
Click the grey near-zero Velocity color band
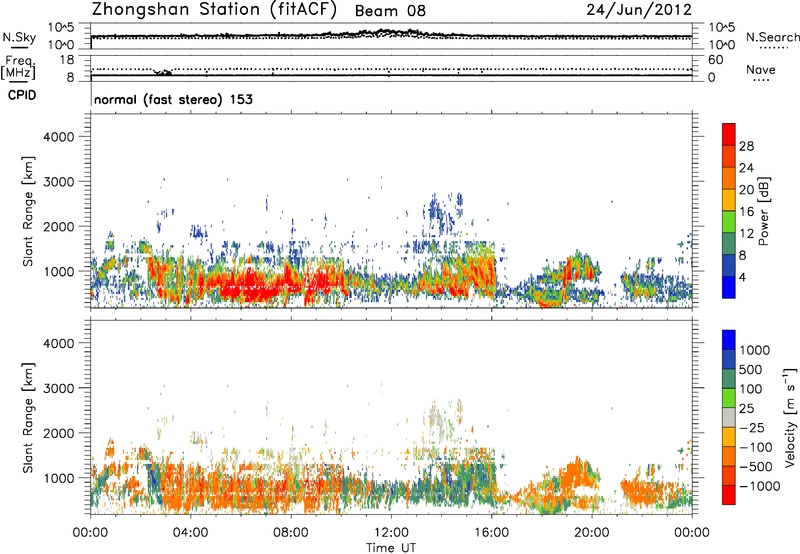(729, 418)
